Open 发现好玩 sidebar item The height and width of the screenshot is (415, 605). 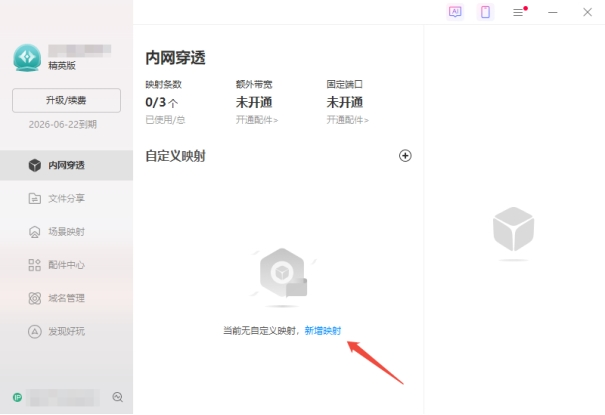click(66, 331)
